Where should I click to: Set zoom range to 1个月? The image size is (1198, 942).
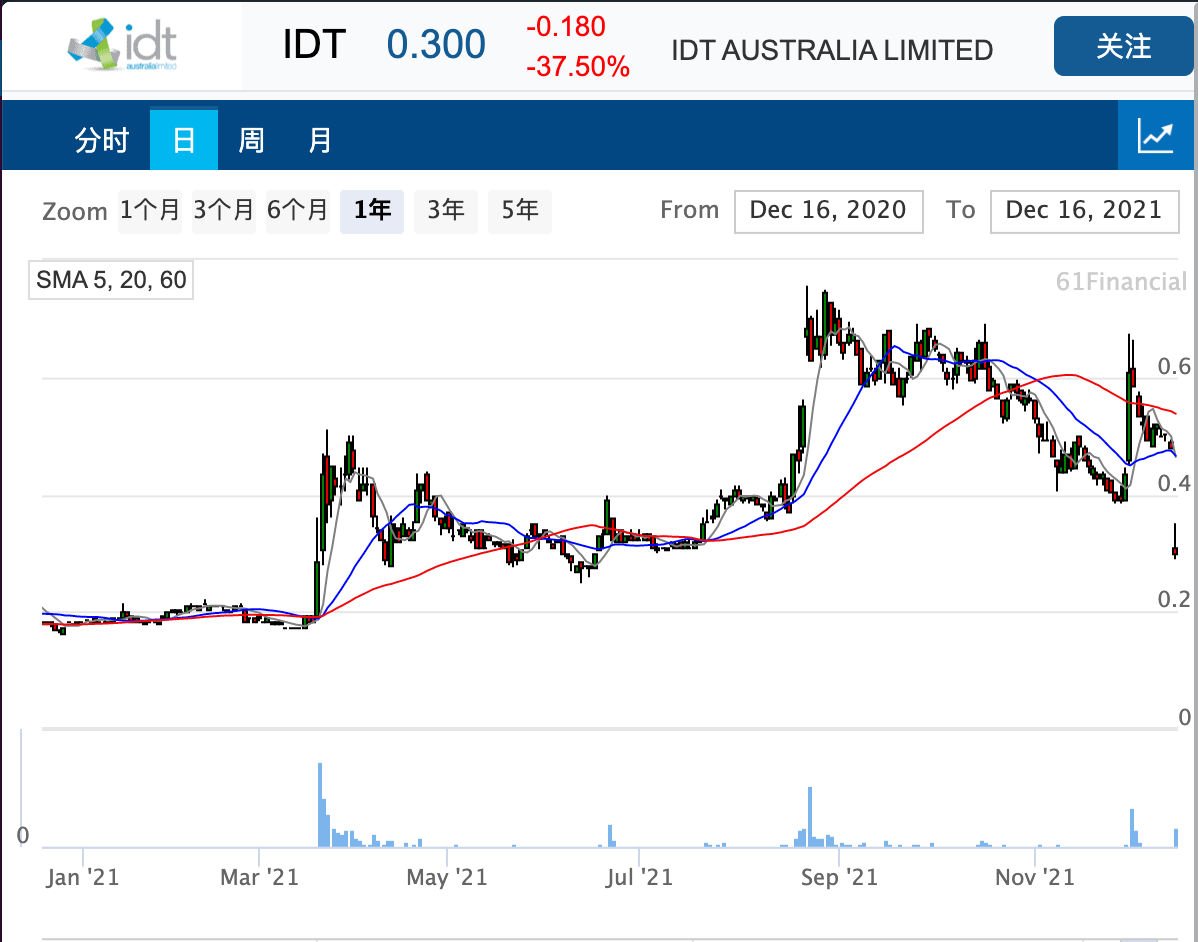pos(150,211)
